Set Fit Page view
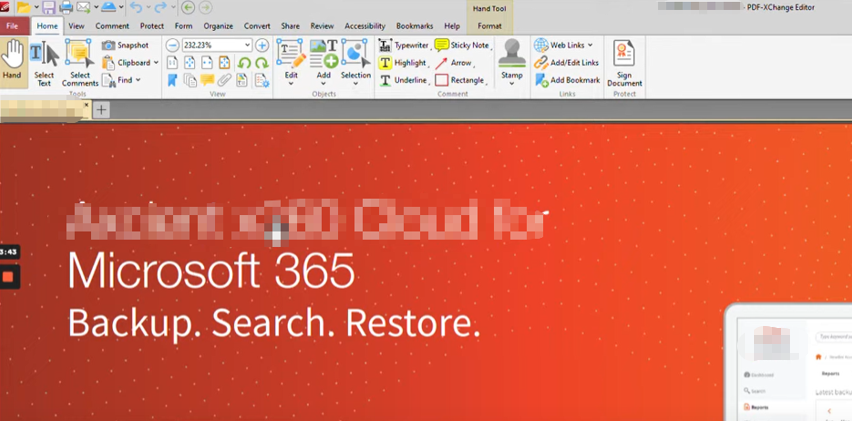The image size is (852, 421). tap(190, 62)
